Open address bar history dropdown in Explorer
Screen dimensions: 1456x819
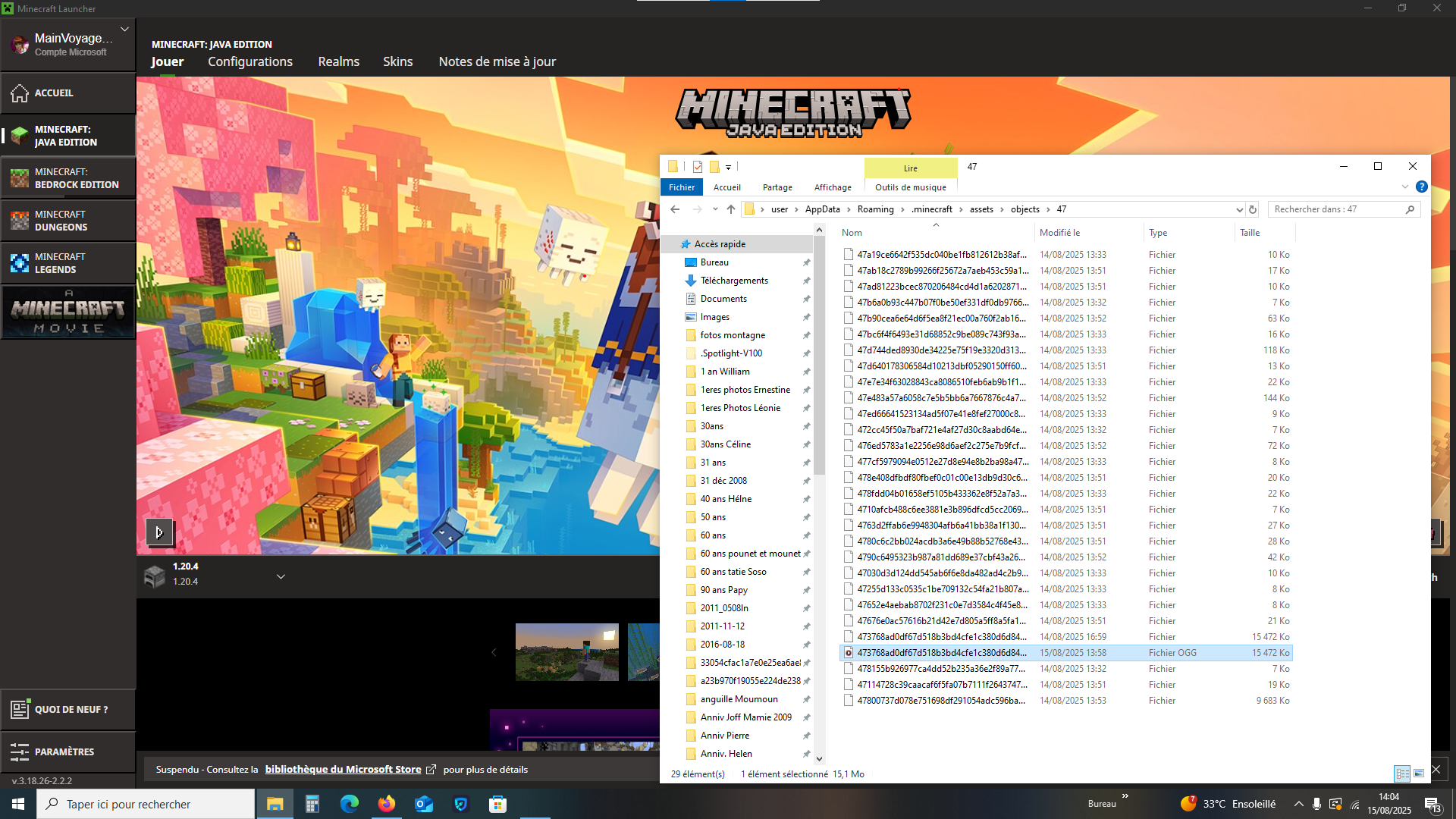pos(1239,209)
